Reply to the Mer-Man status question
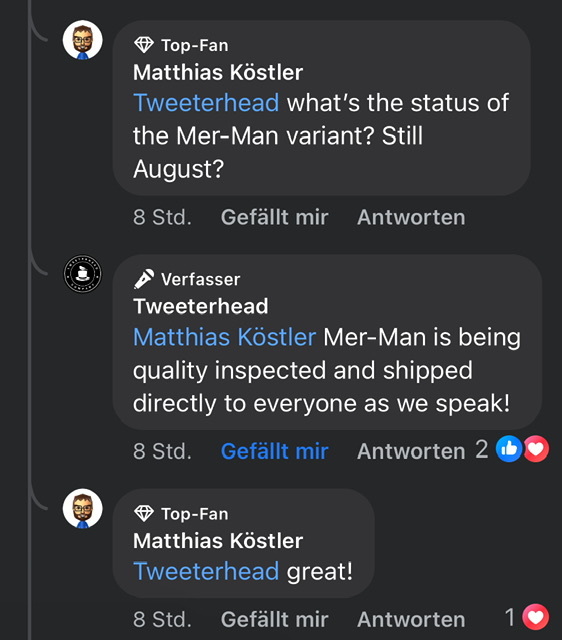Screen dimensions: 562x640 [411, 217]
